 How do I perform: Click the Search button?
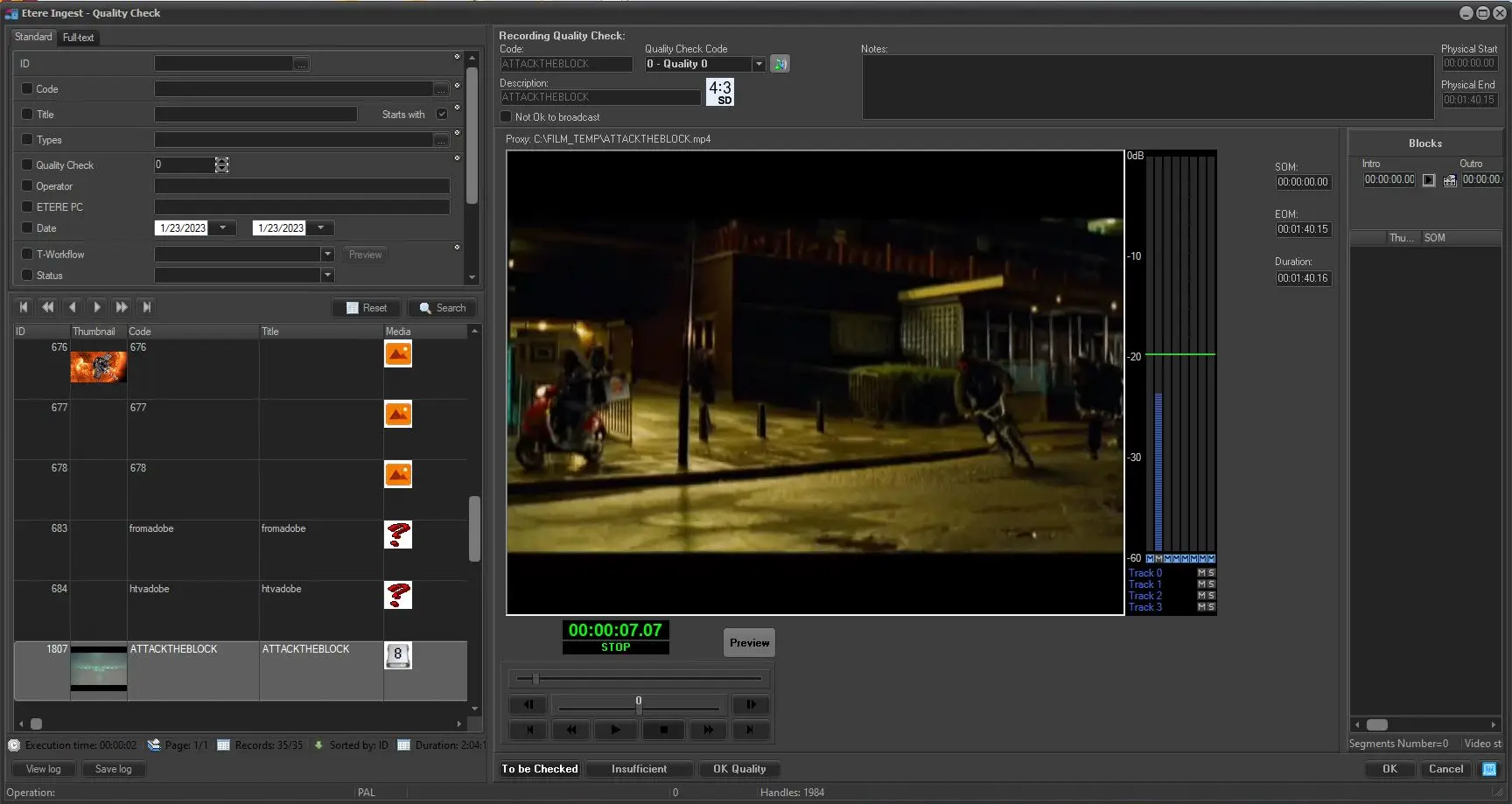point(442,308)
